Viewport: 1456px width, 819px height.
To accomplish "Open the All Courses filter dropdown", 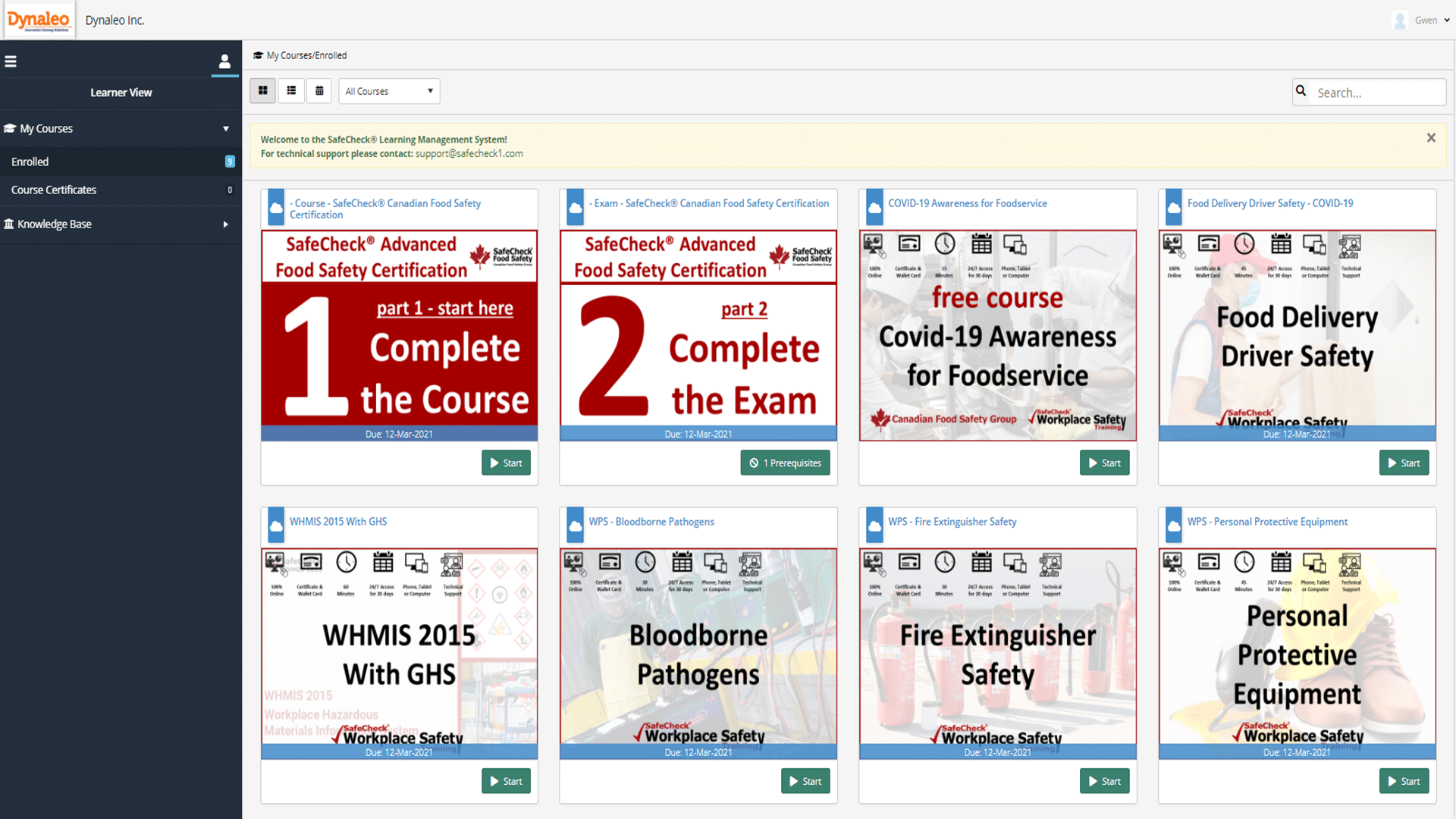I will 389,91.
